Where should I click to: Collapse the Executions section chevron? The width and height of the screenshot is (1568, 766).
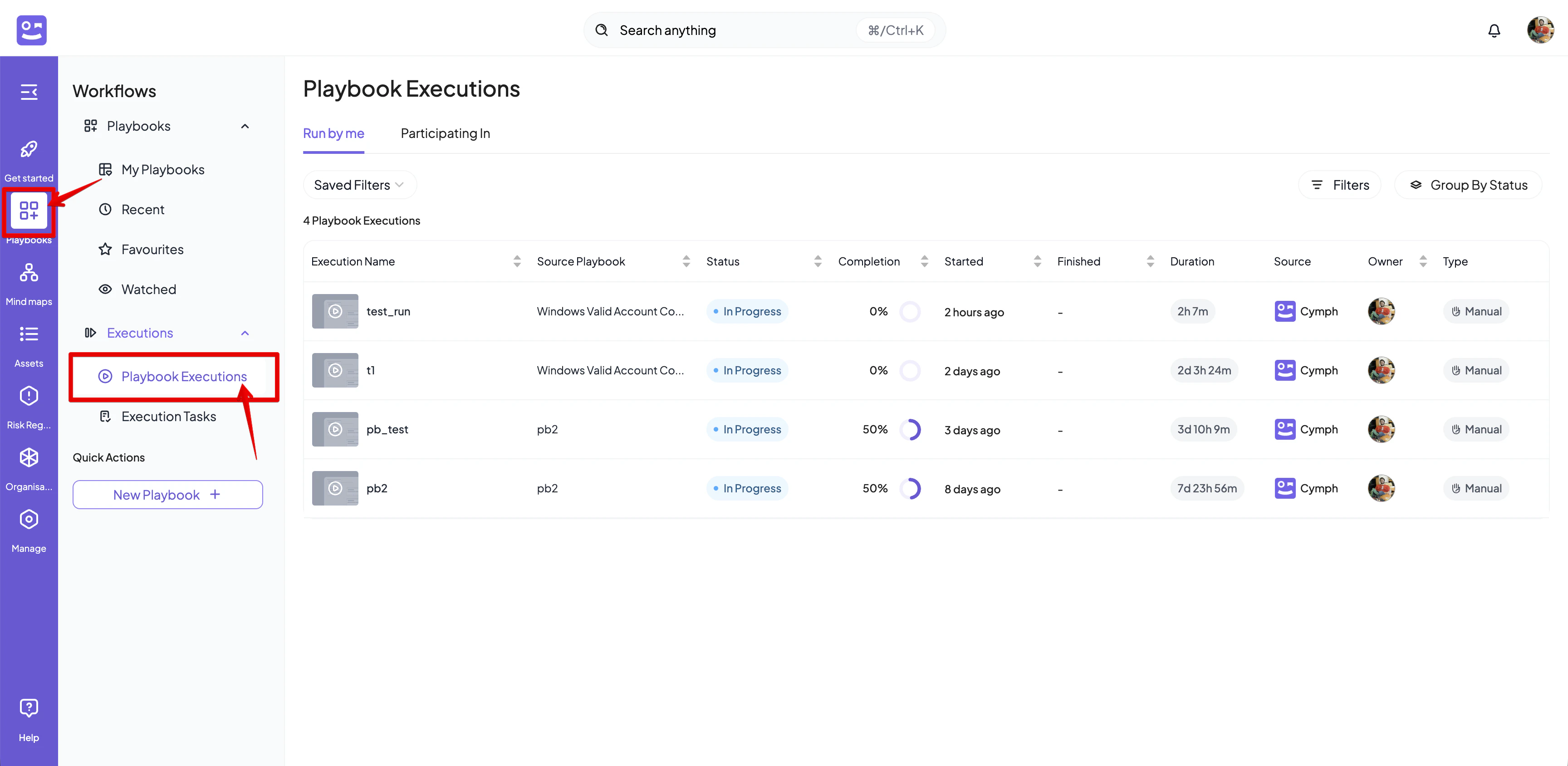245,333
